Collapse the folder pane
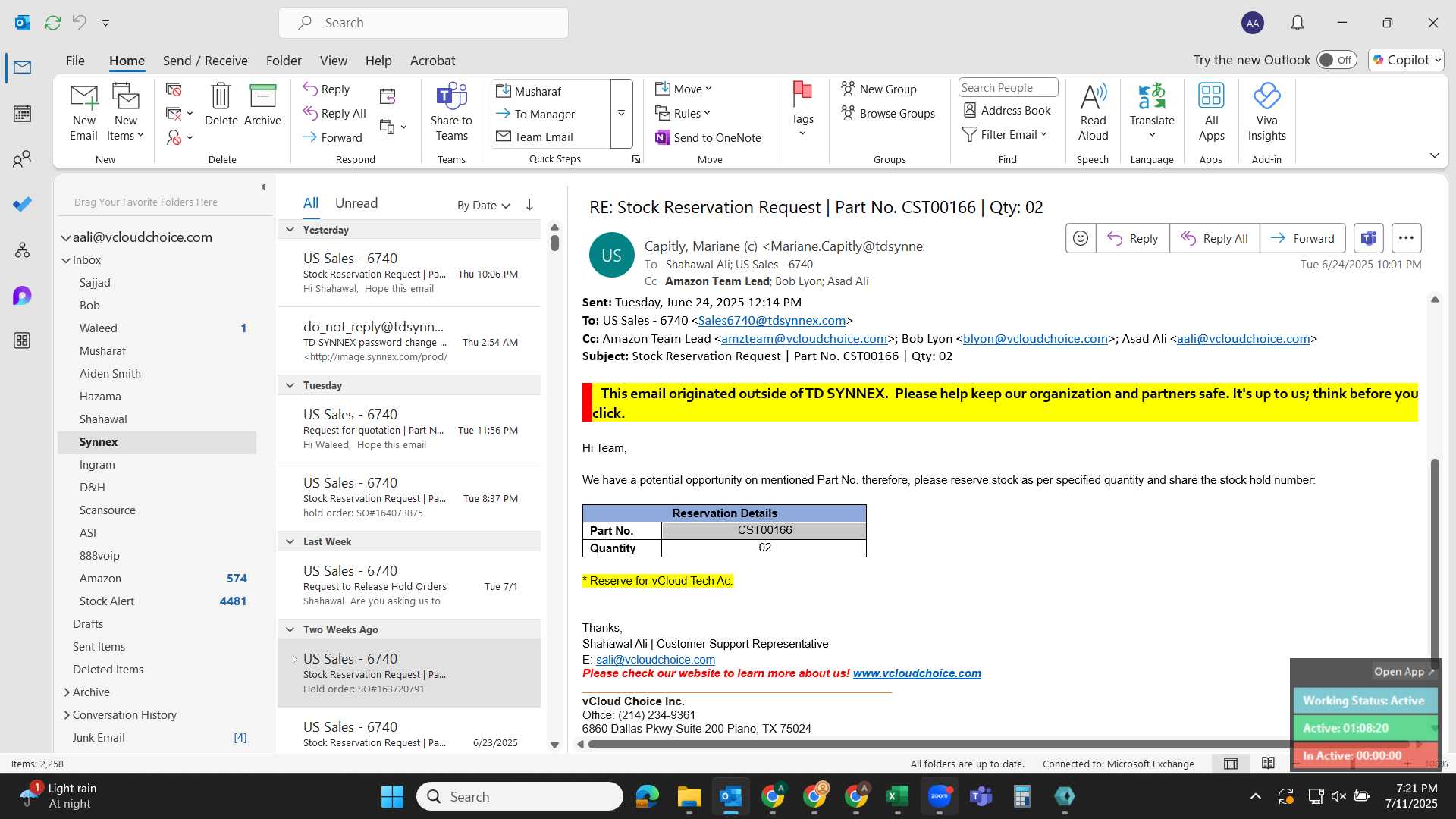Screen dimensions: 1456x819 (x=263, y=187)
